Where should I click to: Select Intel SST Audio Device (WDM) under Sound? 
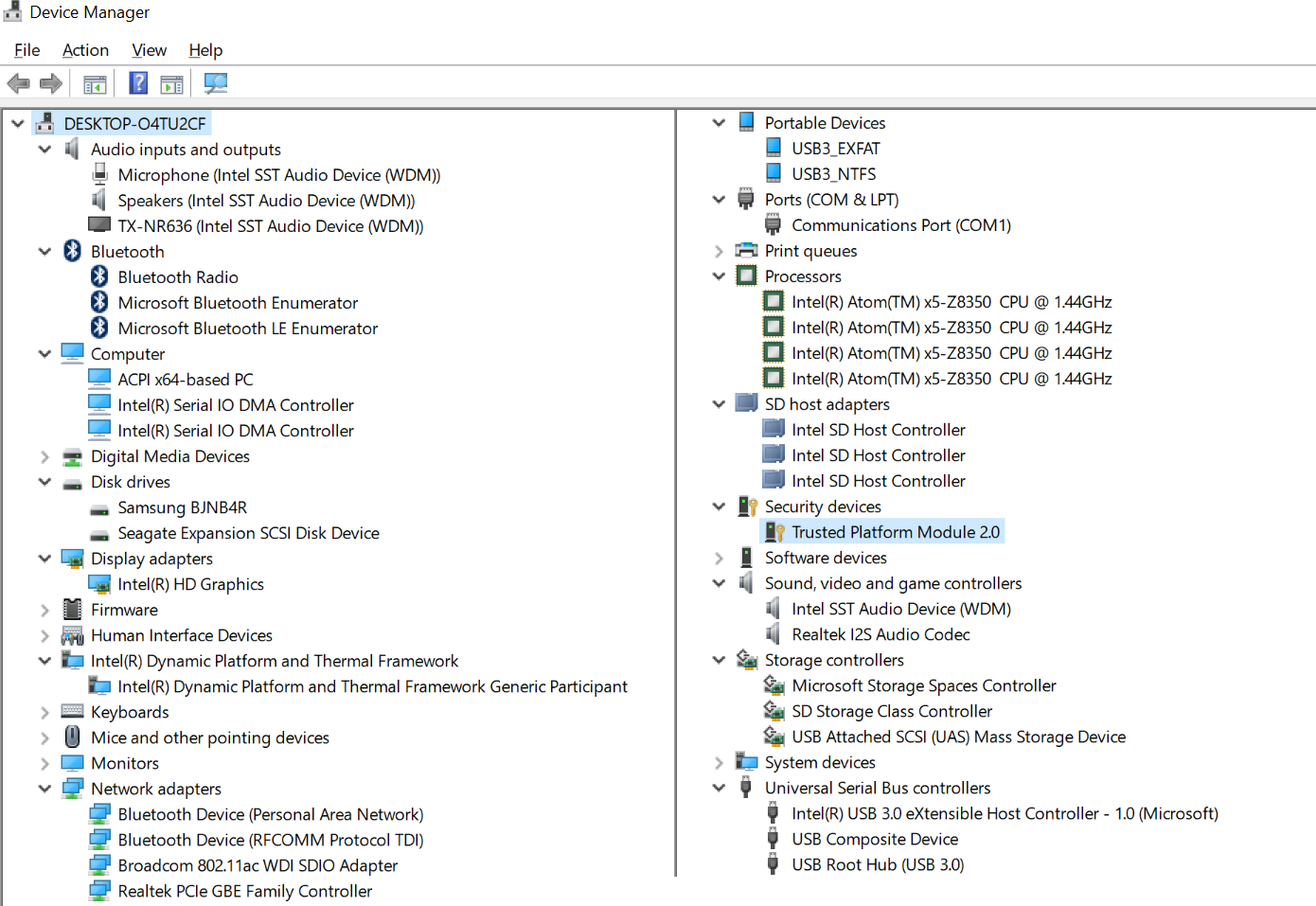tap(901, 609)
